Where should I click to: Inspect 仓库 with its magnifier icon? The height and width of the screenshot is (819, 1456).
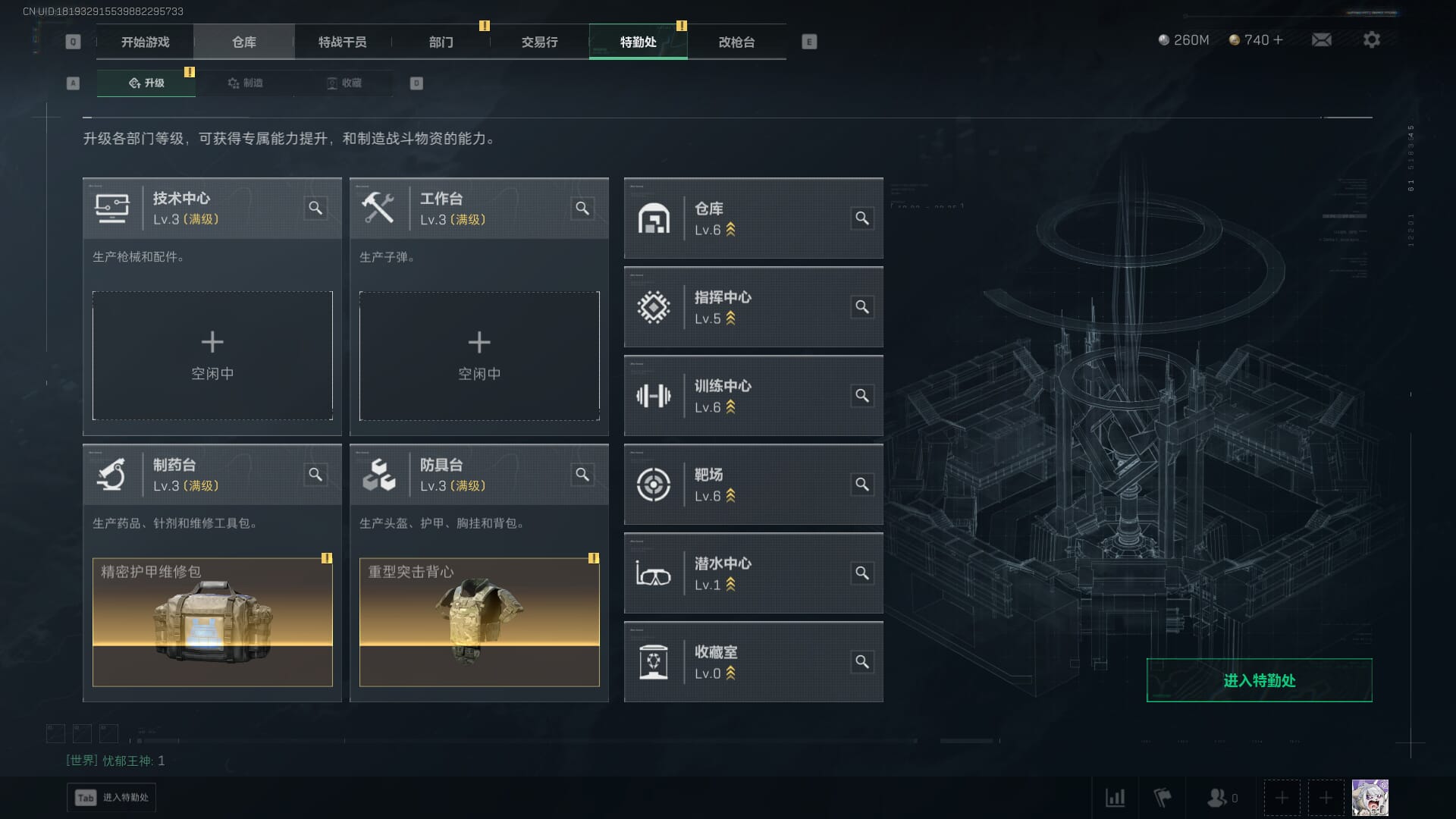pos(862,218)
